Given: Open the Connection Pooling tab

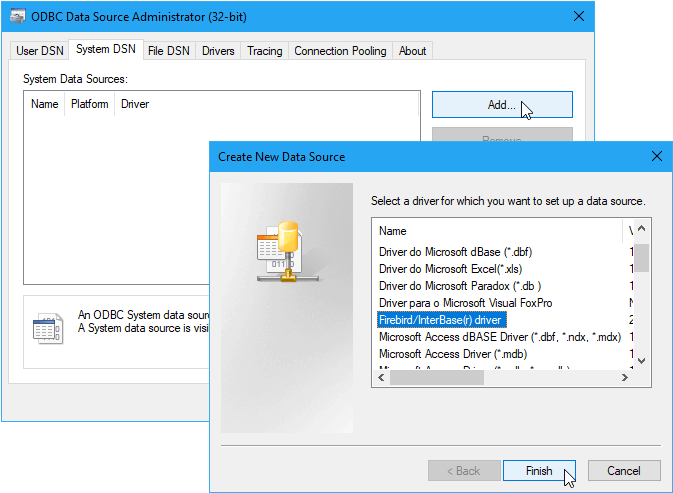Looking at the screenshot, I should click(340, 51).
